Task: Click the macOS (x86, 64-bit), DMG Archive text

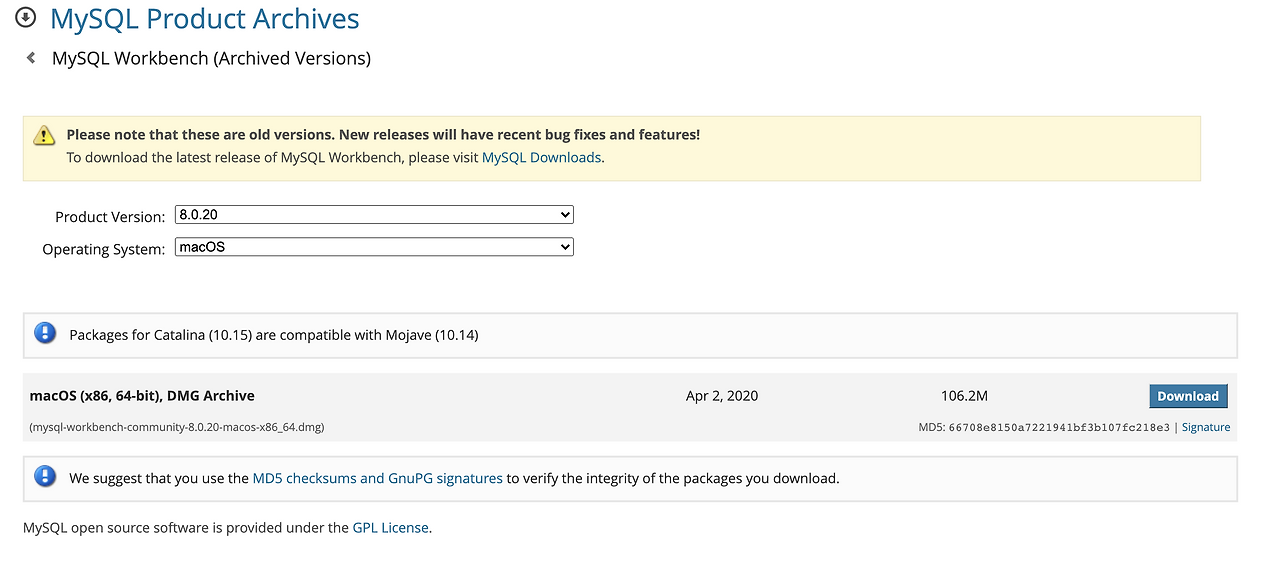Action: point(142,396)
